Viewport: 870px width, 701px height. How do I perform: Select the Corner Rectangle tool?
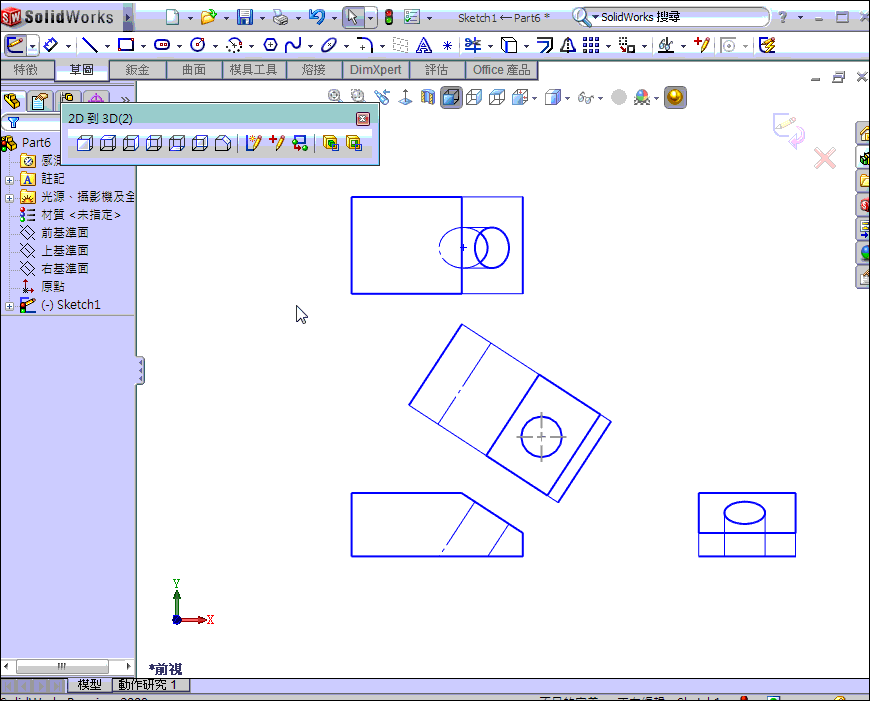point(127,45)
